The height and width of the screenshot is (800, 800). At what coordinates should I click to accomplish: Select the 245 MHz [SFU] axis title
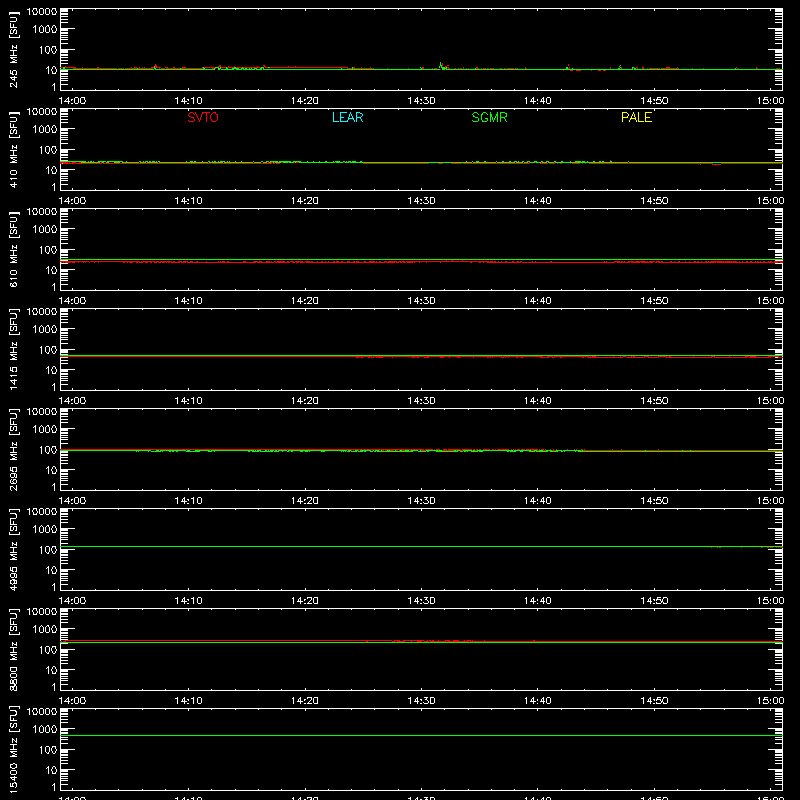tap(13, 50)
